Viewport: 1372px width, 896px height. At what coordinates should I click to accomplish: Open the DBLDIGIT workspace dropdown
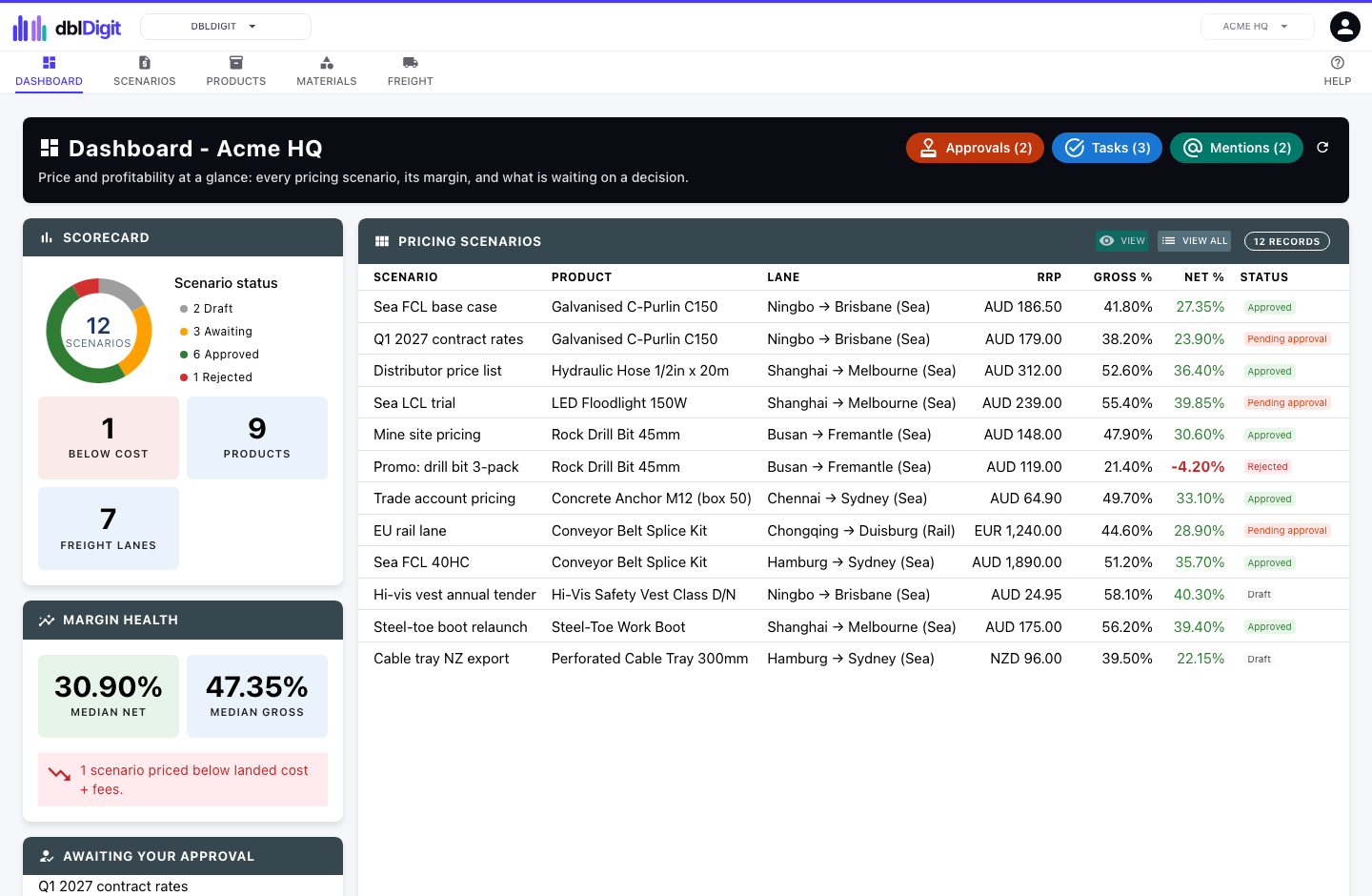tap(226, 27)
